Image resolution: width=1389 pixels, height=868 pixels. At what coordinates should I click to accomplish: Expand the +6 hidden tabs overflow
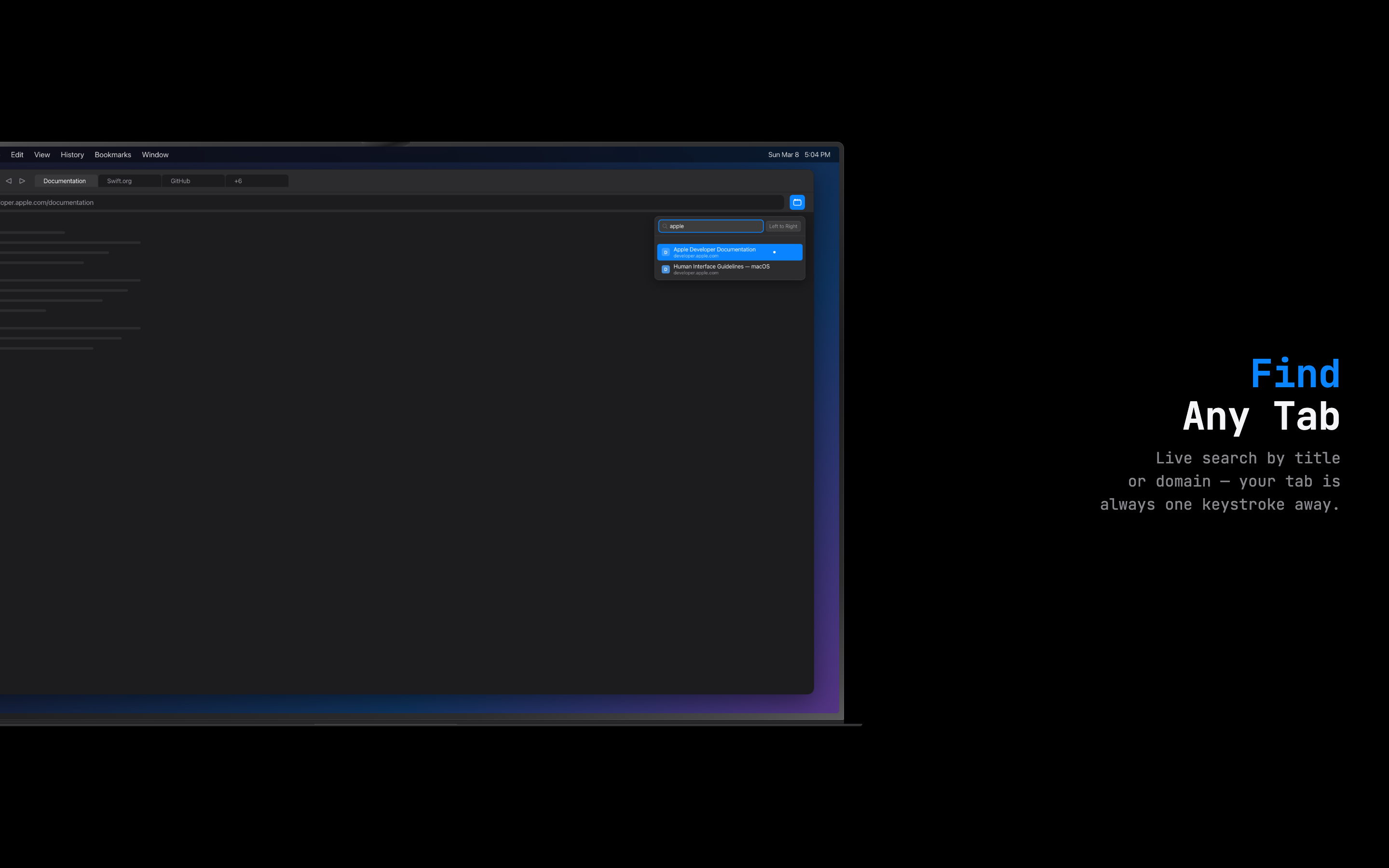(238, 180)
